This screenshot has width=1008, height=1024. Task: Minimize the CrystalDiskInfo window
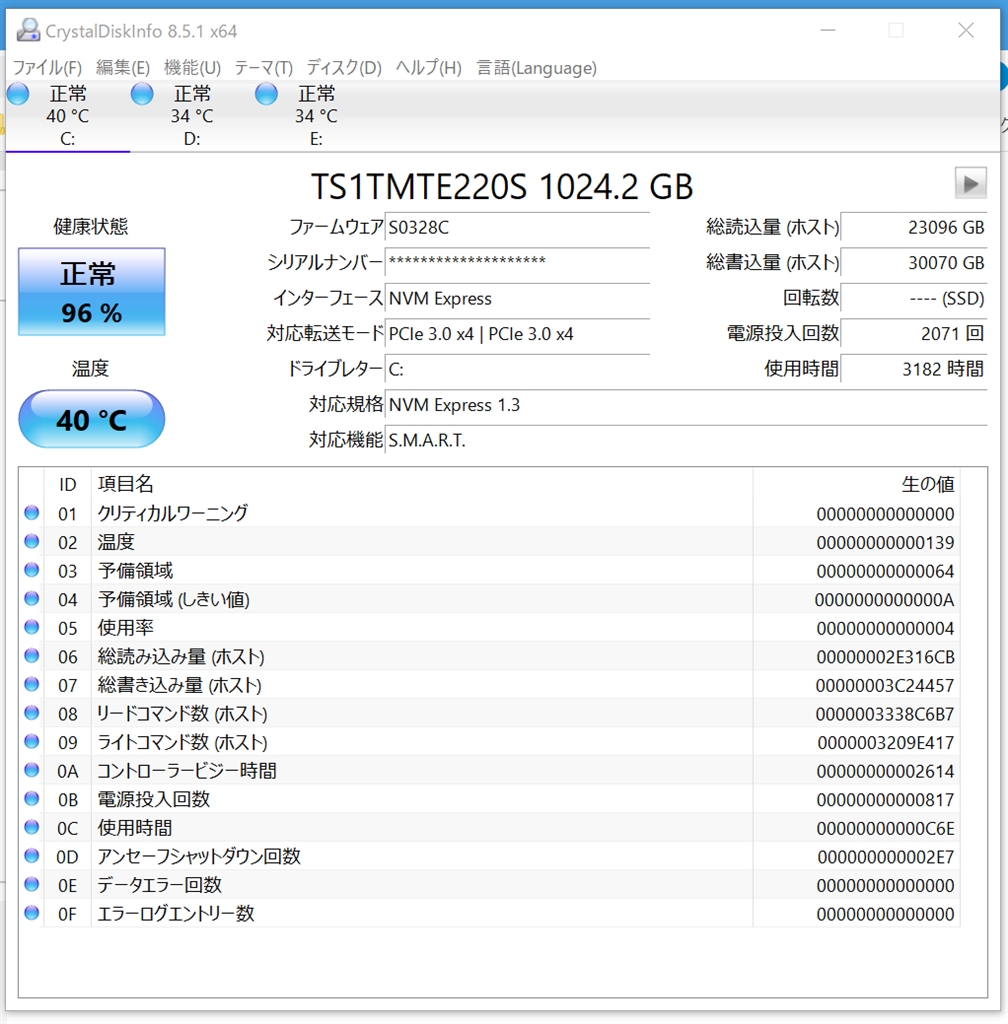click(828, 30)
